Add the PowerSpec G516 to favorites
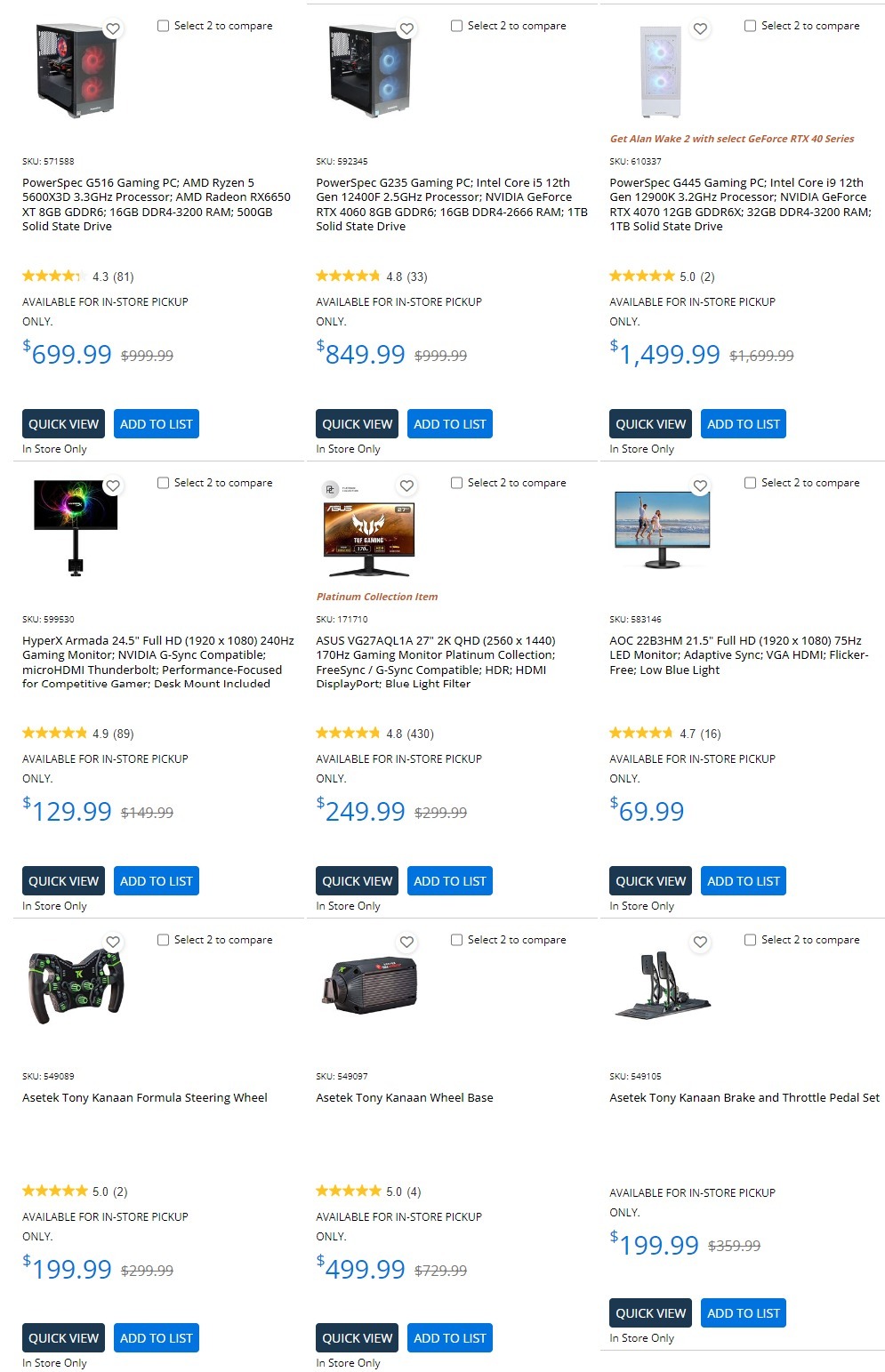885x1372 pixels. pos(113,28)
